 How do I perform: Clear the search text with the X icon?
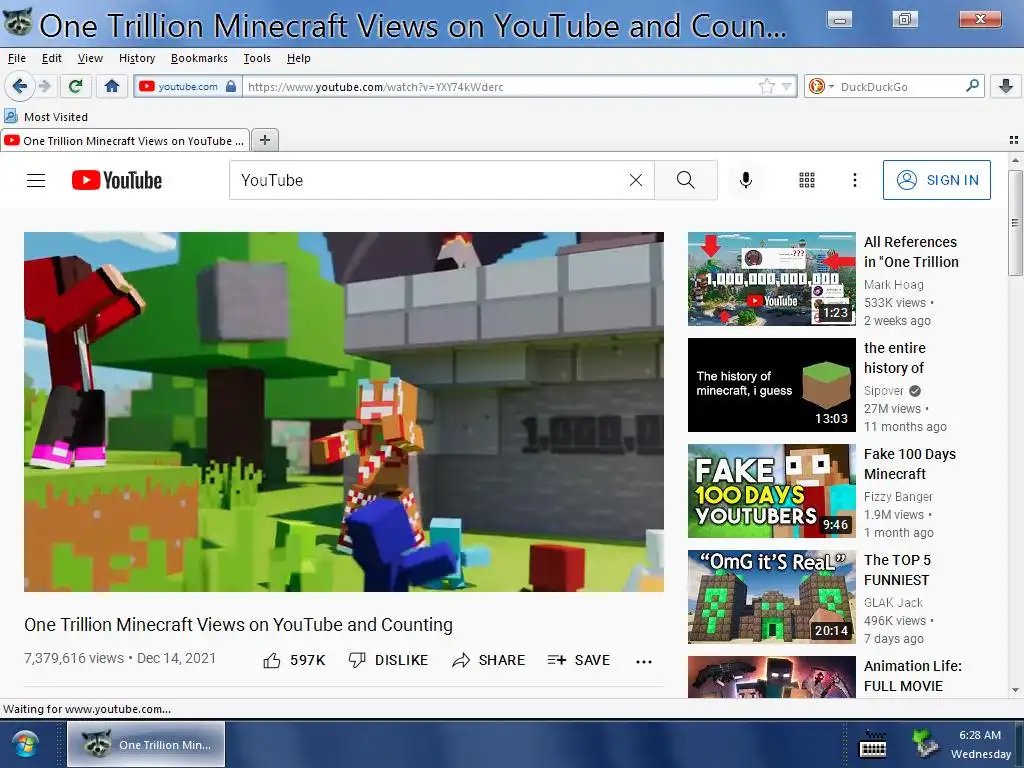(635, 180)
